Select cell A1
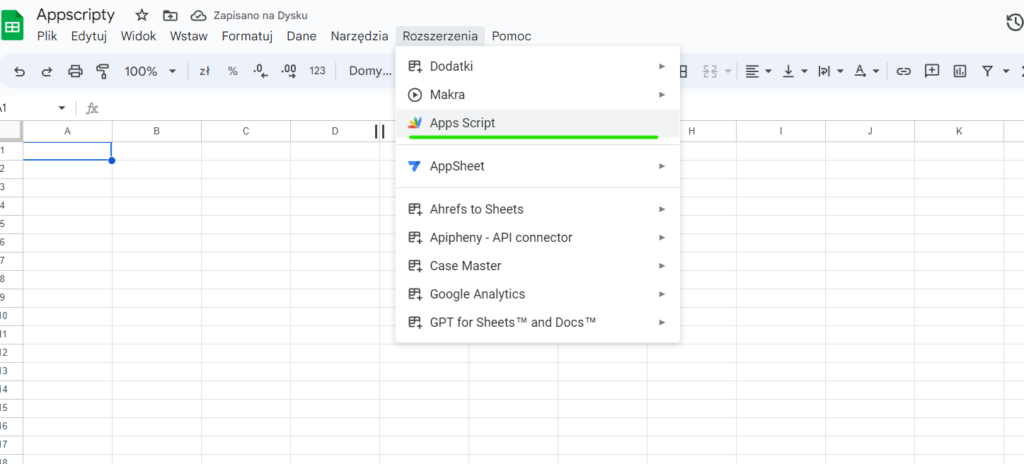 pos(67,151)
